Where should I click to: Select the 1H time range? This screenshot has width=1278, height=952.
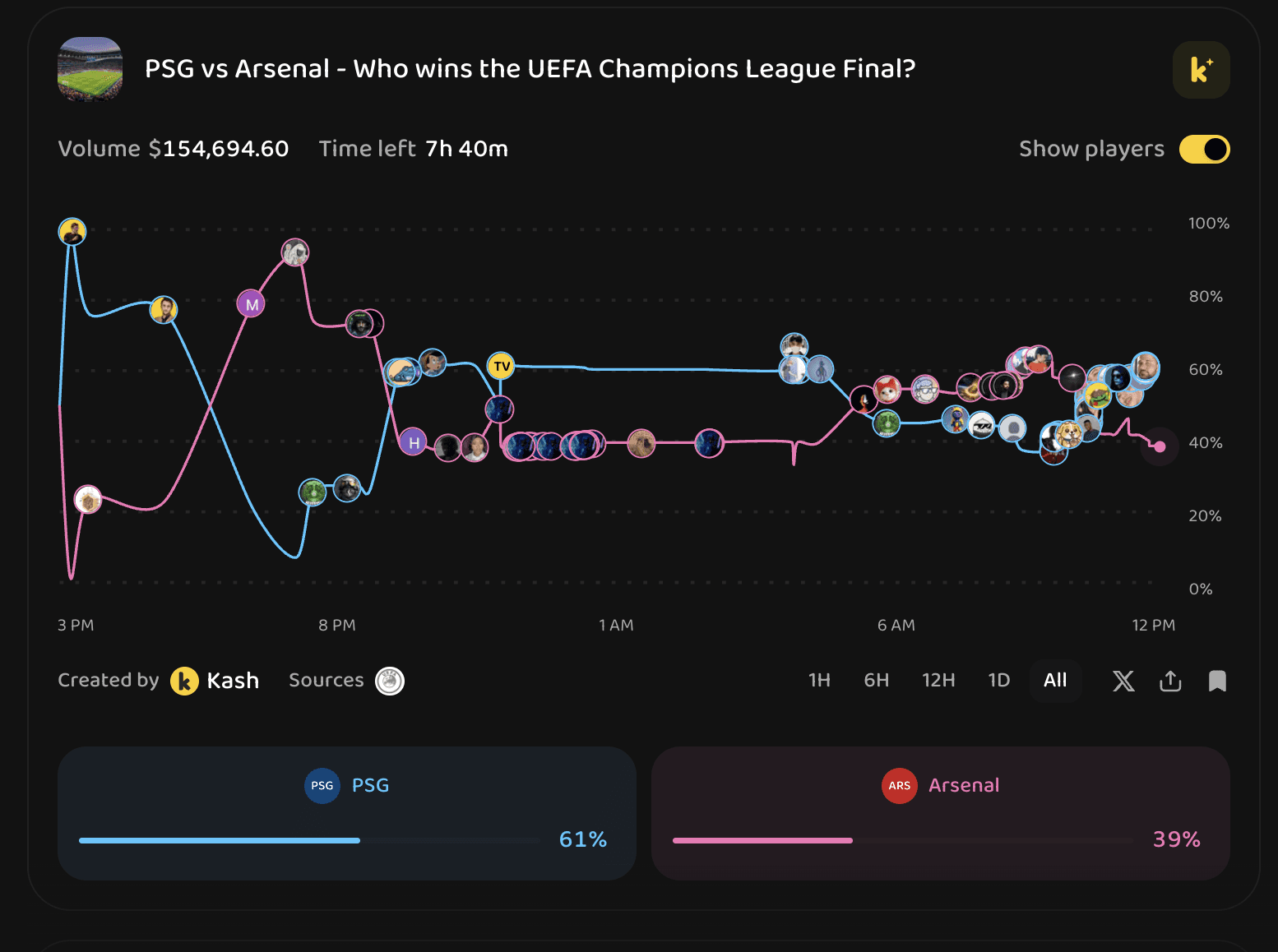pyautogui.click(x=819, y=681)
